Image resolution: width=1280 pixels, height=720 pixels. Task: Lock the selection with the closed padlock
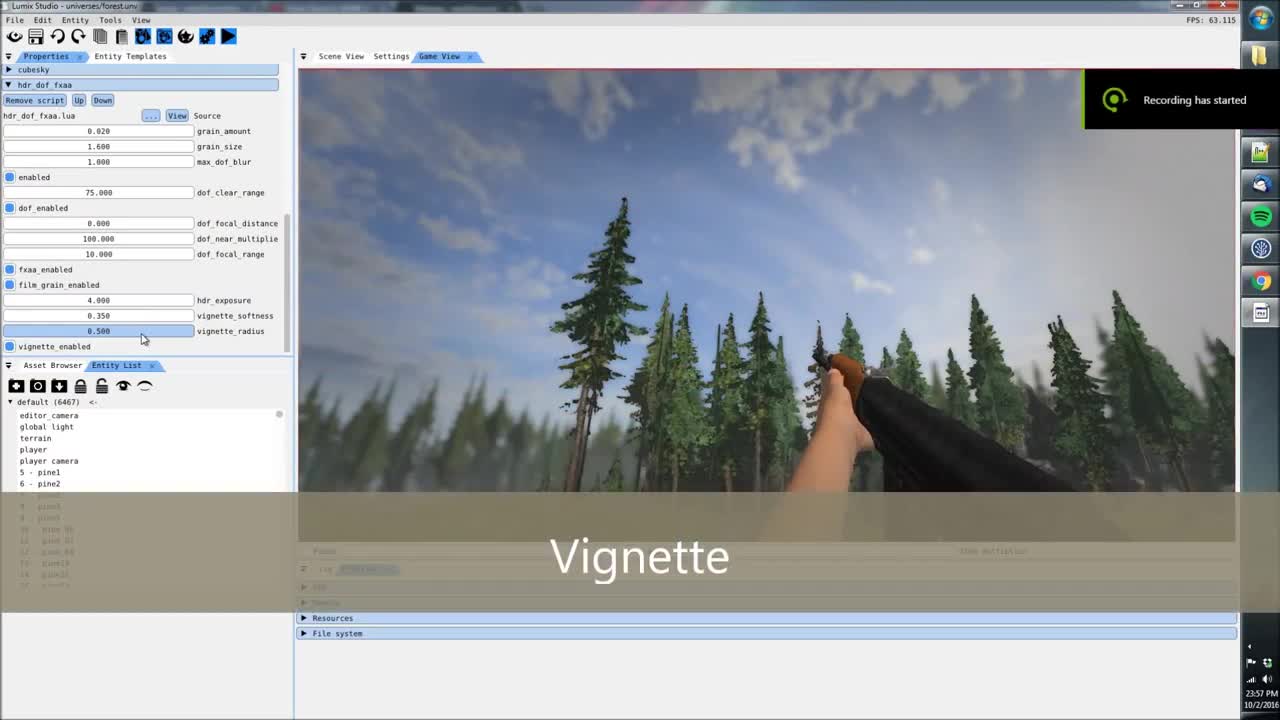click(x=80, y=386)
